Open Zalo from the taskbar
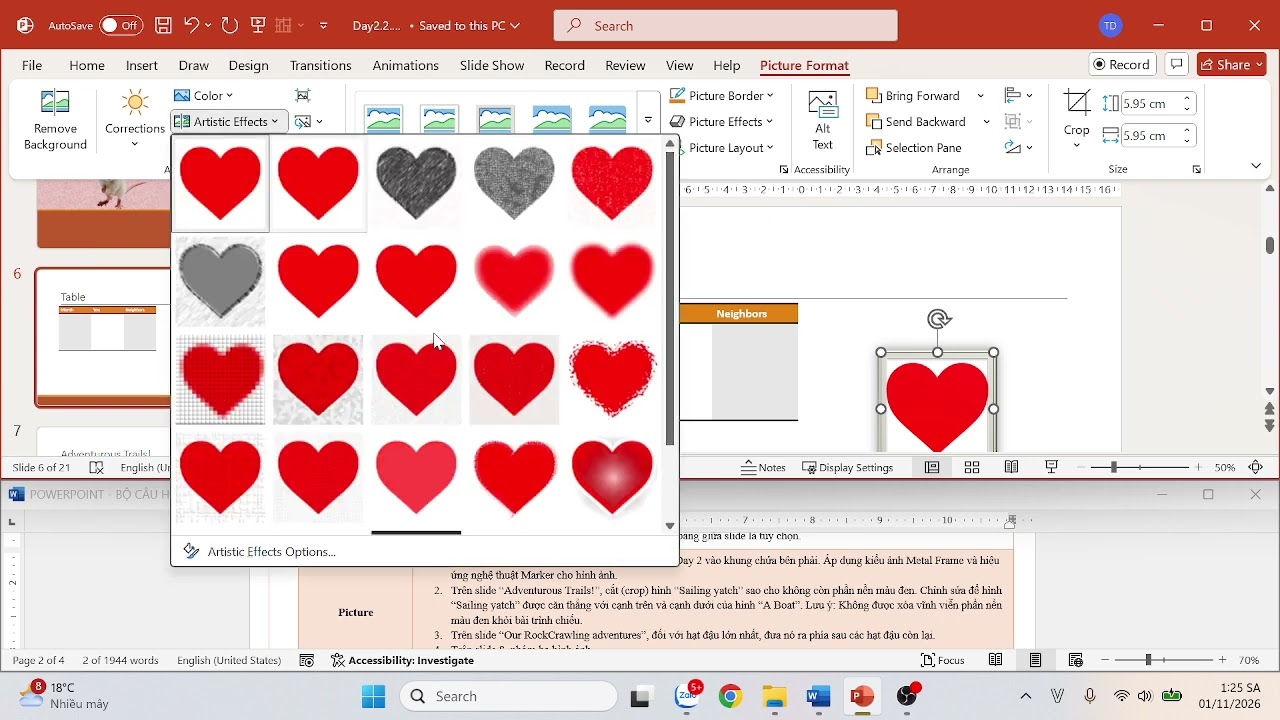1280x720 pixels. coord(688,696)
